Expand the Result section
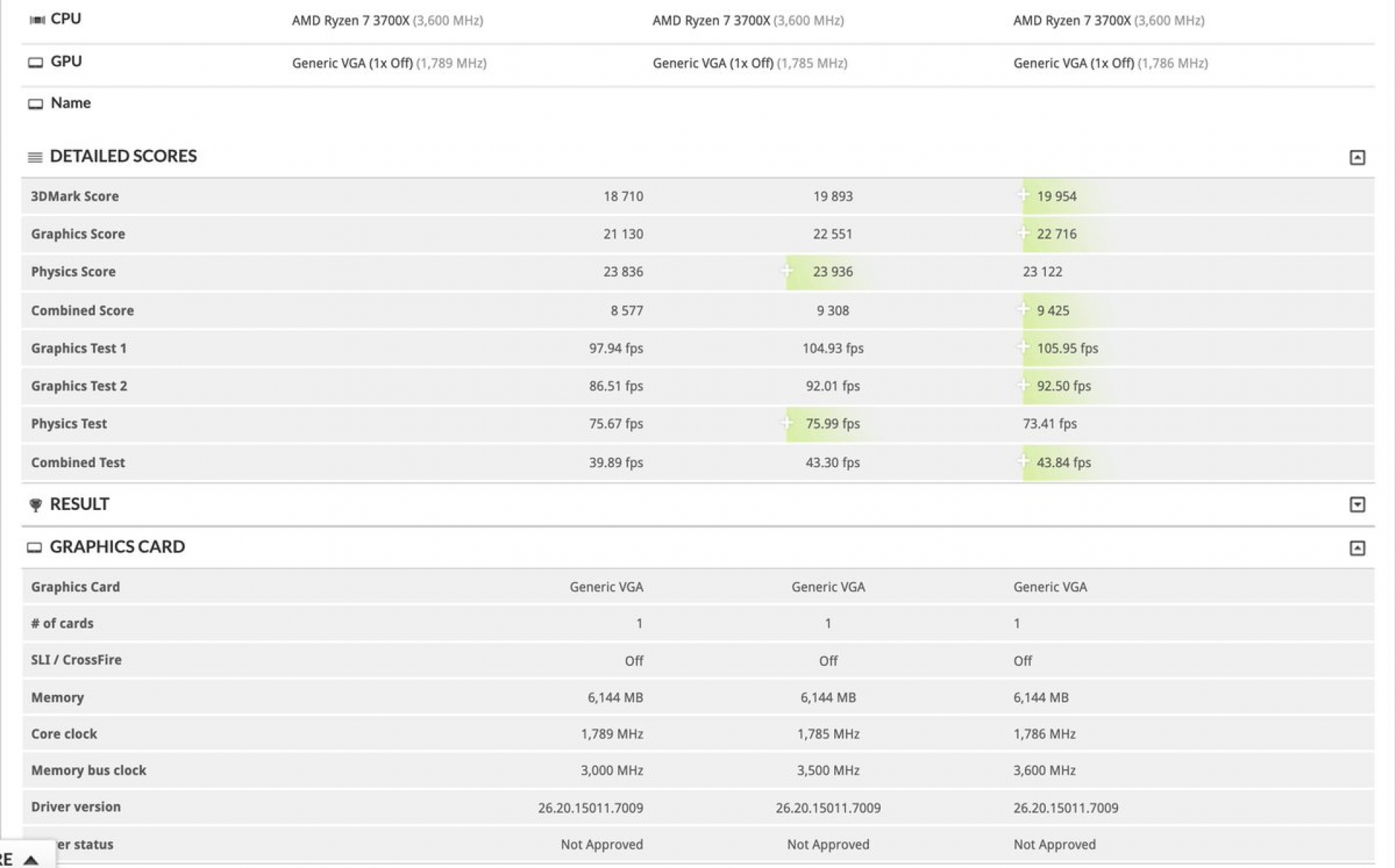Image resolution: width=1396 pixels, height=868 pixels. (1357, 504)
